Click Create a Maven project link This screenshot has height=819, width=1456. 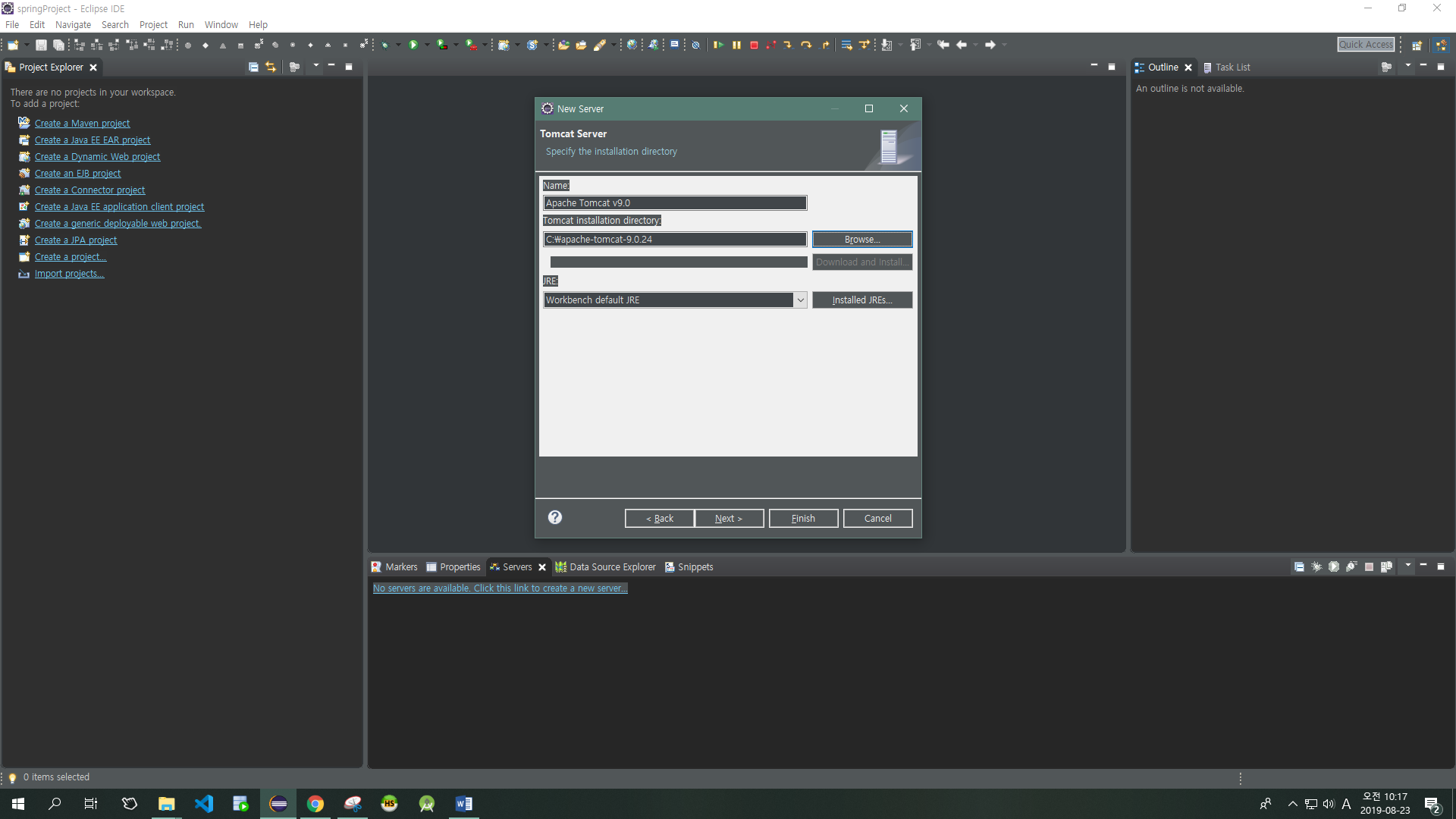tap(82, 124)
